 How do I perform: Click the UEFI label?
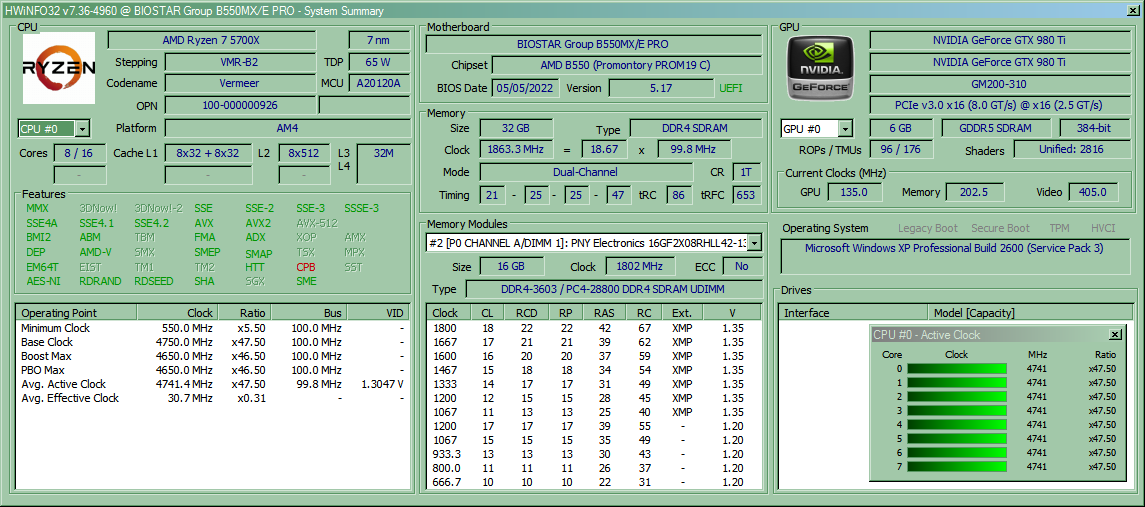(x=730, y=88)
